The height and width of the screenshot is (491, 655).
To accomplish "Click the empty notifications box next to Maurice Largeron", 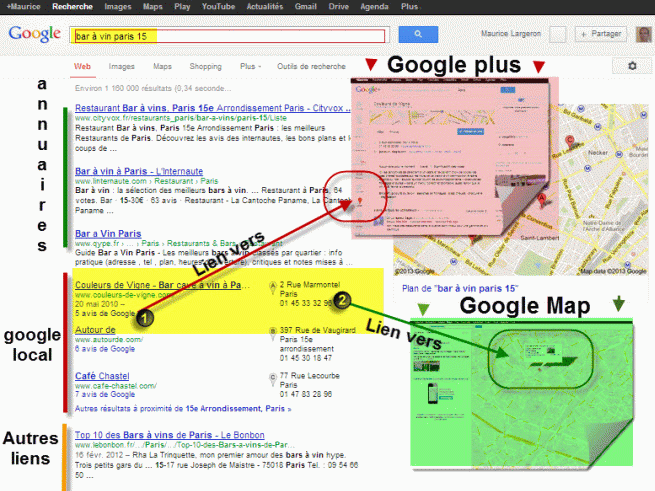I will 558,34.
